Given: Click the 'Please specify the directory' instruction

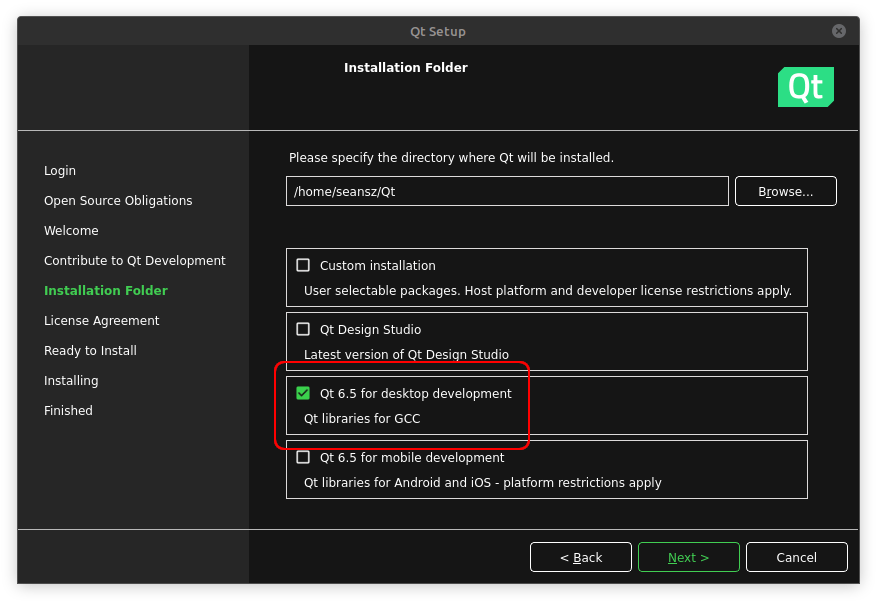Looking at the screenshot, I should click(x=451, y=158).
